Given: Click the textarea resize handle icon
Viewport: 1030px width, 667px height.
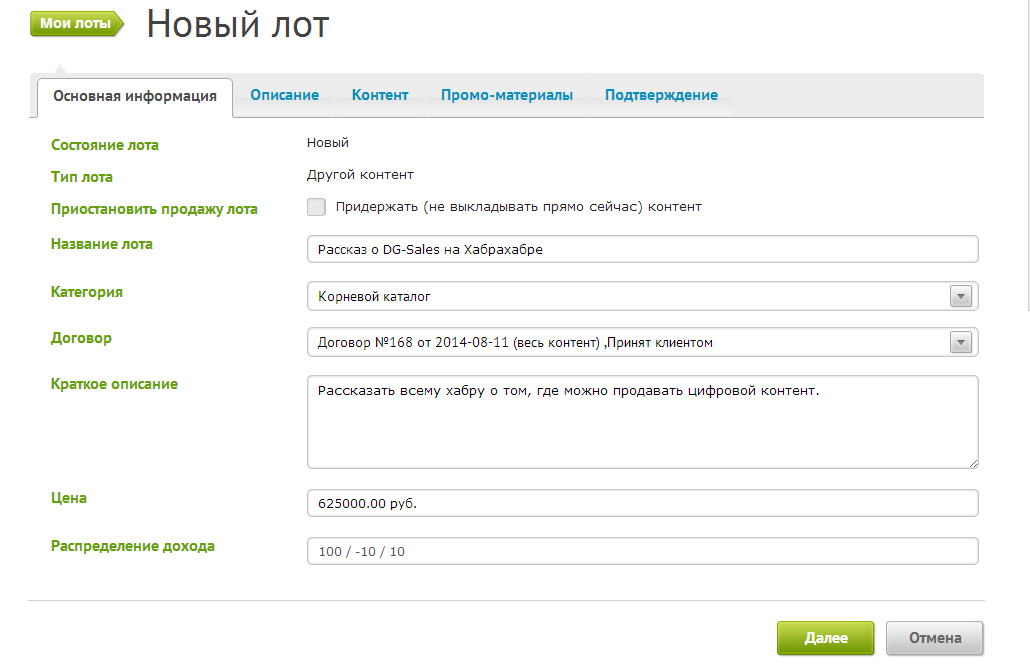Looking at the screenshot, I should (973, 462).
